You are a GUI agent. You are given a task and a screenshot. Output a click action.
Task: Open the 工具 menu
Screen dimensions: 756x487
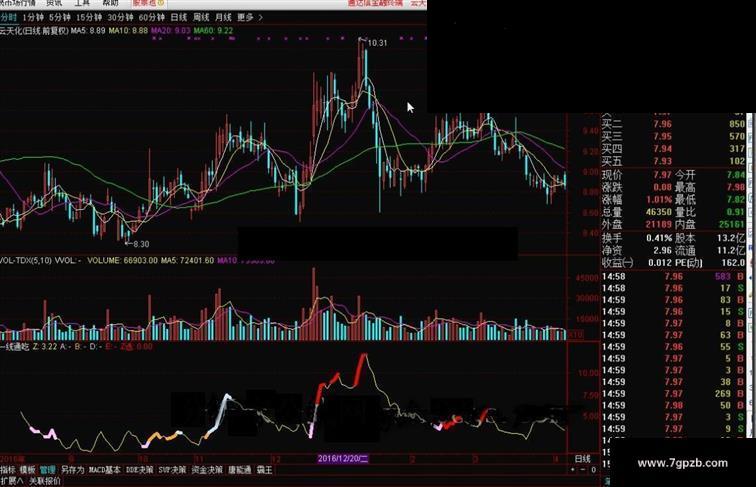82,3
